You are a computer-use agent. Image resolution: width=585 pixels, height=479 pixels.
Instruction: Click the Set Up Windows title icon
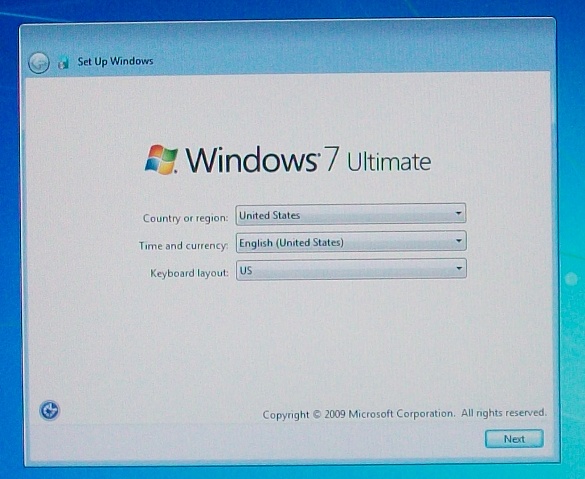click(63, 63)
